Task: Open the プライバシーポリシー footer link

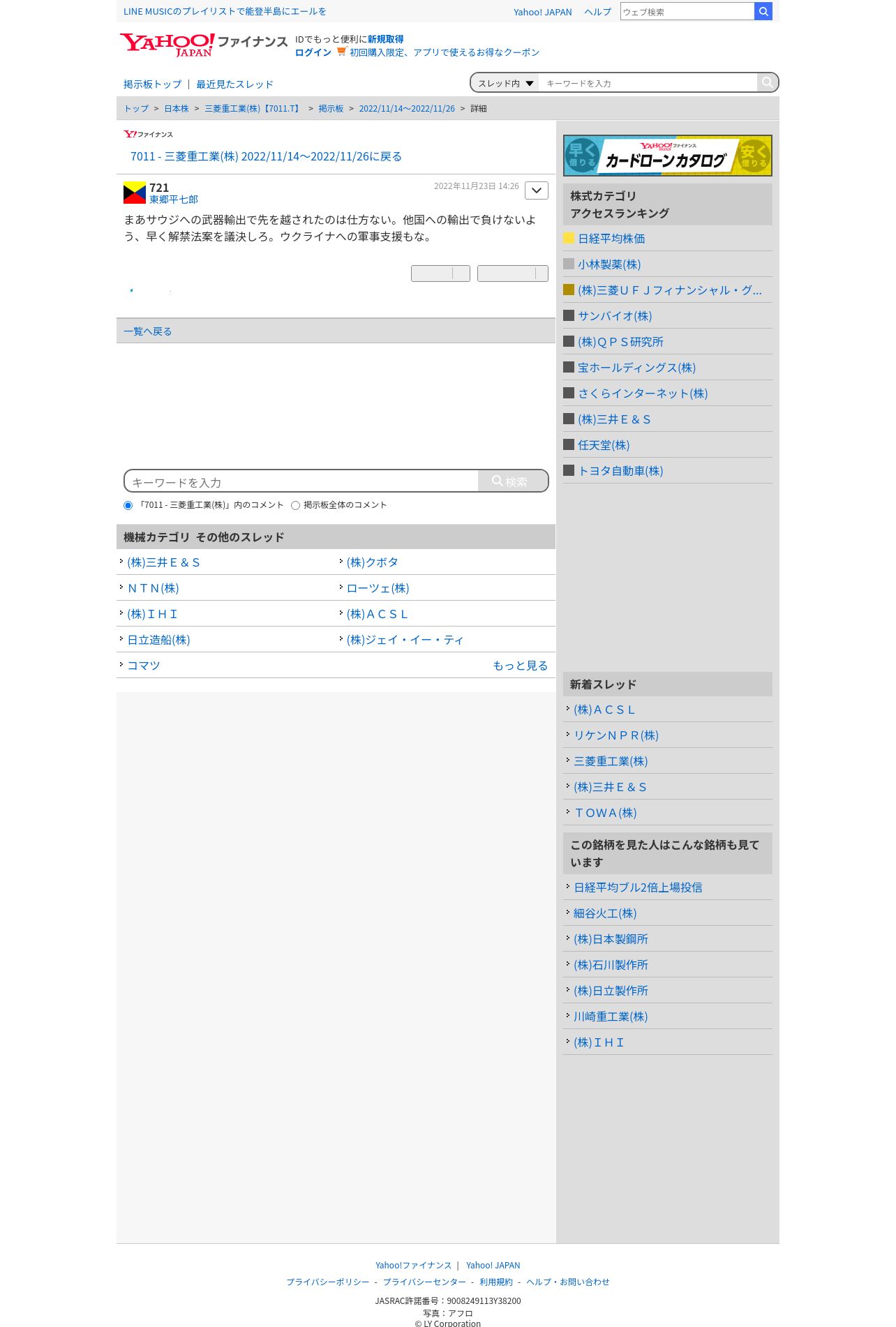Action: 327,1282
